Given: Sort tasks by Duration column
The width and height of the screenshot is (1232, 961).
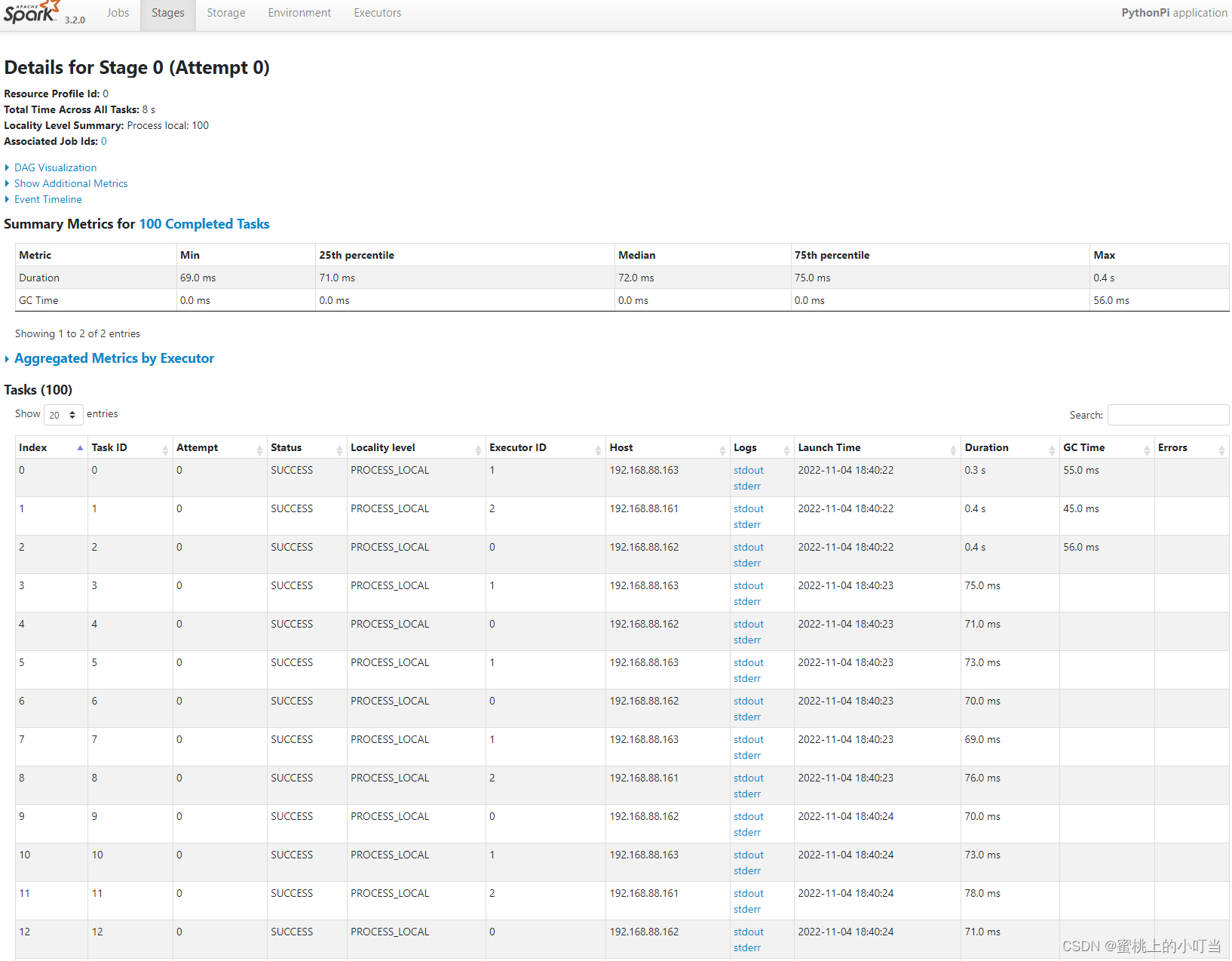Looking at the screenshot, I should pyautogui.click(x=1010, y=447).
